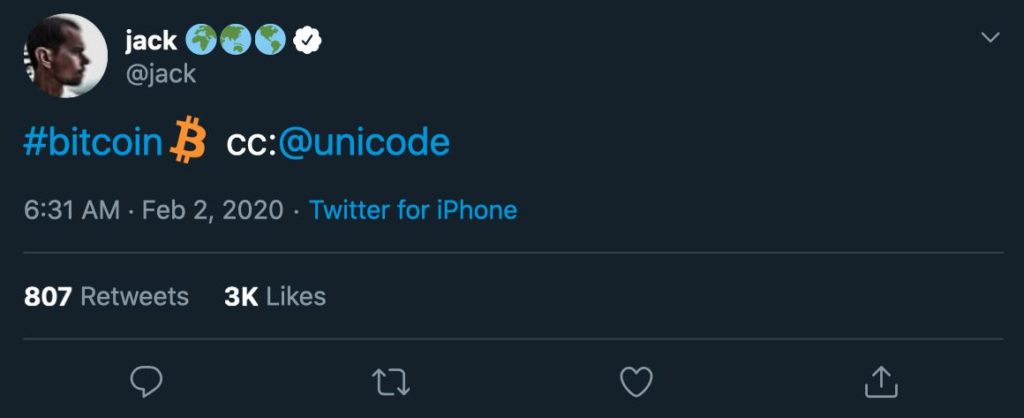Click the verified badge next to jack
1024x418 pixels.
click(310, 40)
